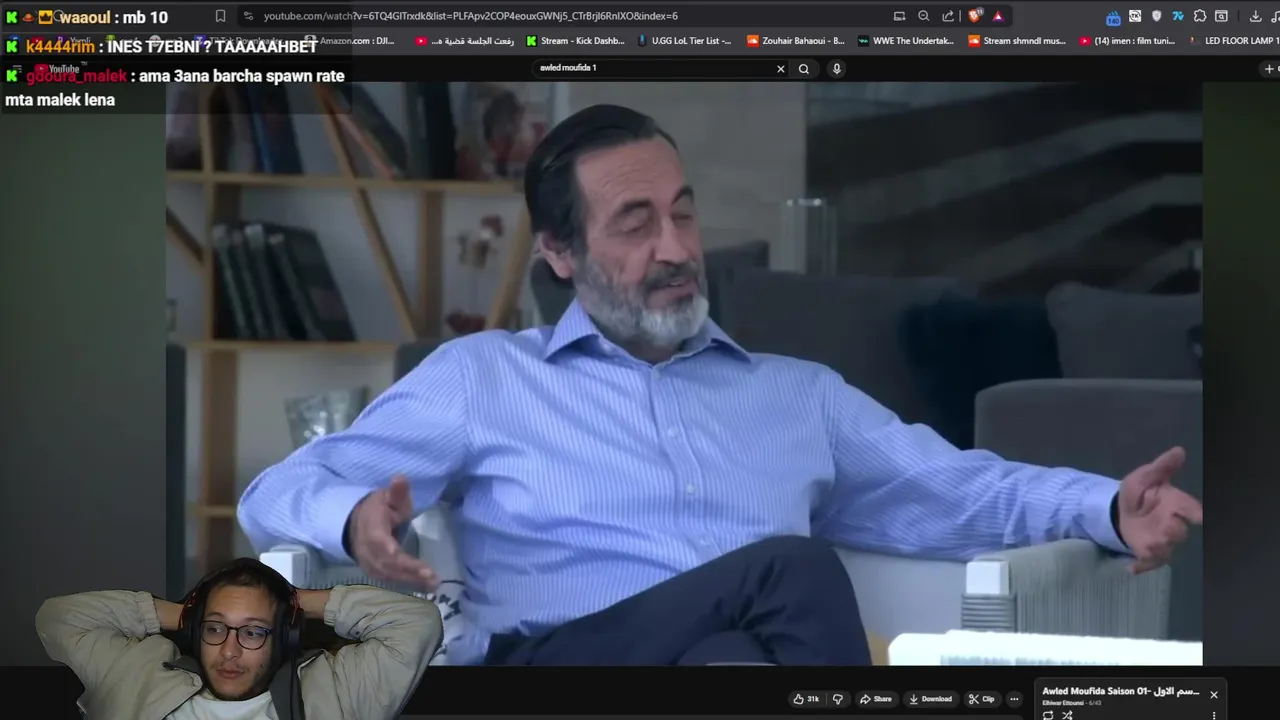Viewport: 1280px width, 720px height.
Task: Close the Awled Moufida playlist panel
Action: 1214,695
